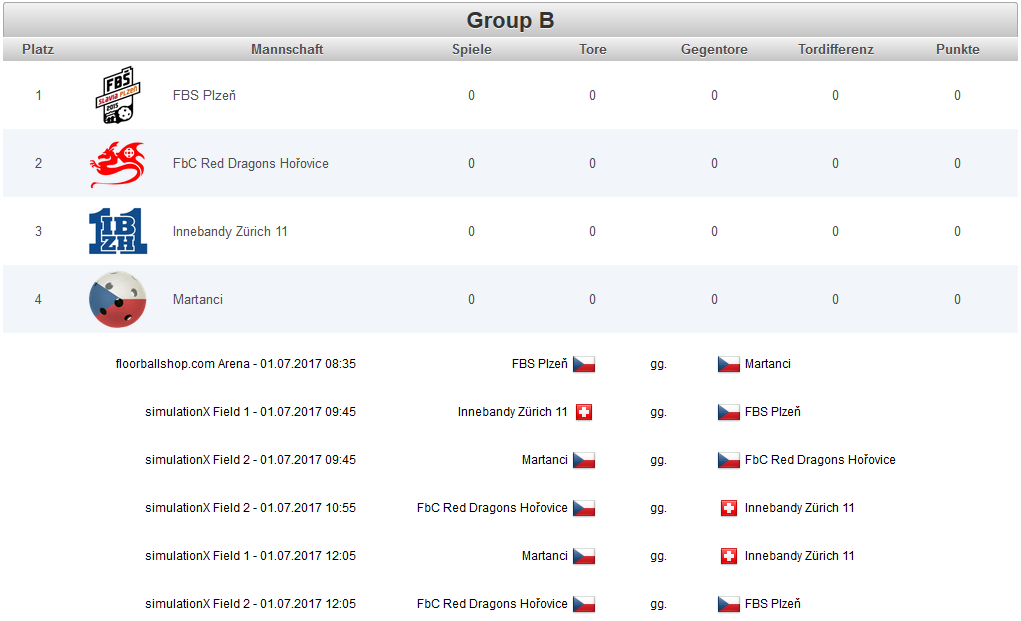Open FbC Red Dragons Hořovice in standings table
Viewport: 1021px width, 621px height.
pos(251,163)
